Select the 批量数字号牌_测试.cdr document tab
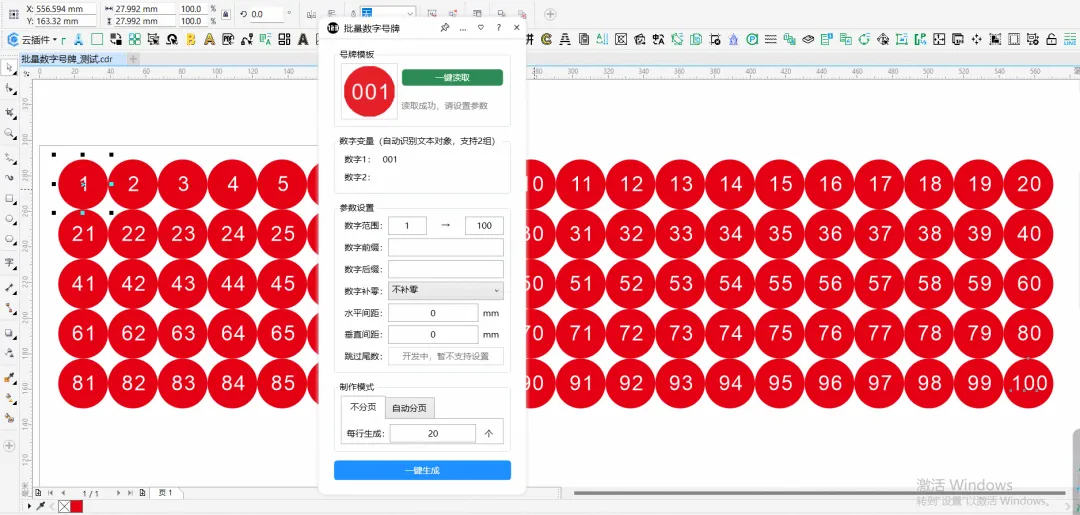Screen dimensions: 1080x515 click(71, 59)
